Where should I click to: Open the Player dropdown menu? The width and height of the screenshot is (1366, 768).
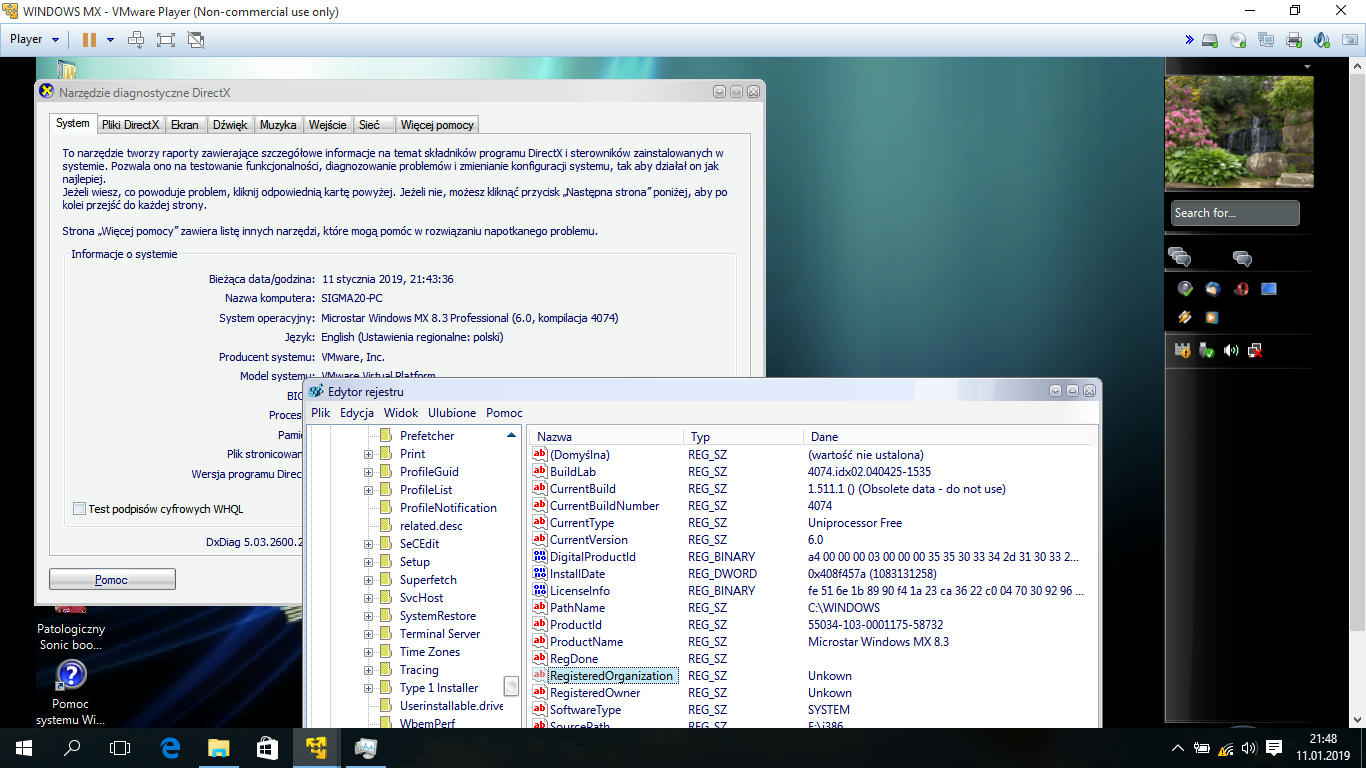coord(34,40)
